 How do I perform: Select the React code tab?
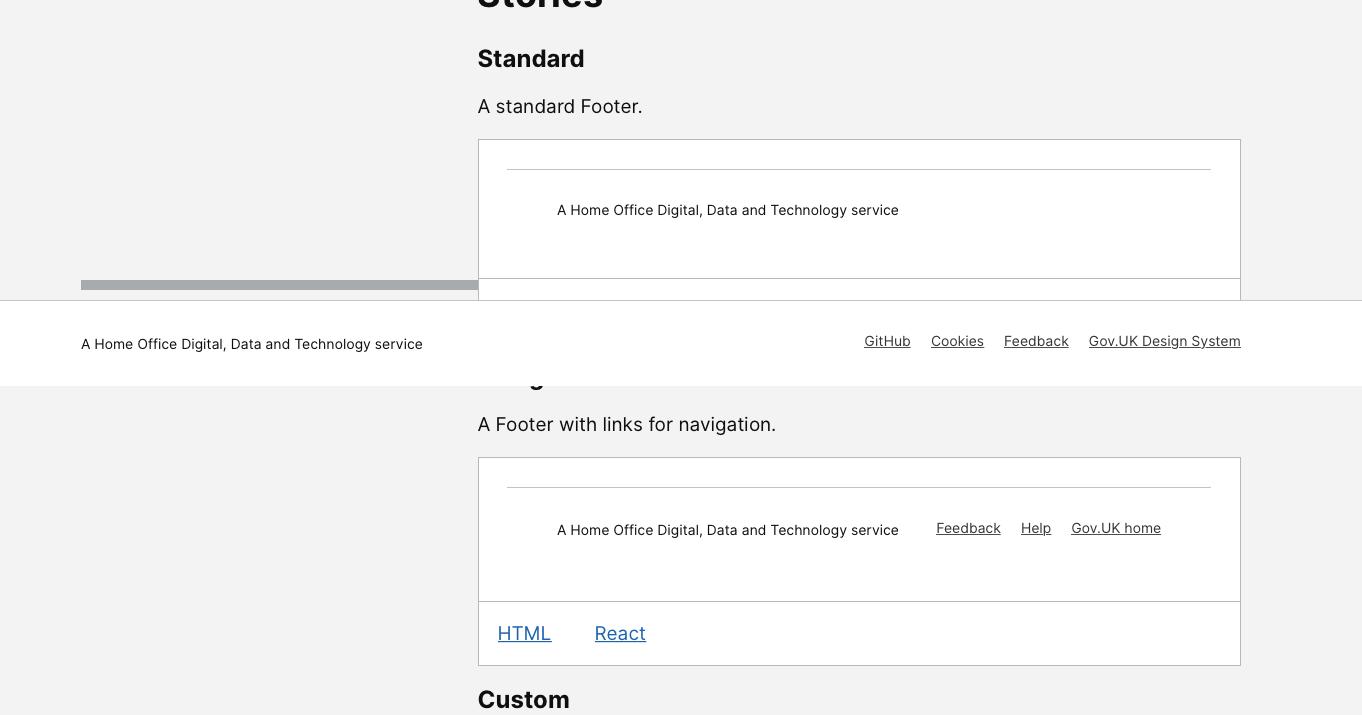(620, 633)
